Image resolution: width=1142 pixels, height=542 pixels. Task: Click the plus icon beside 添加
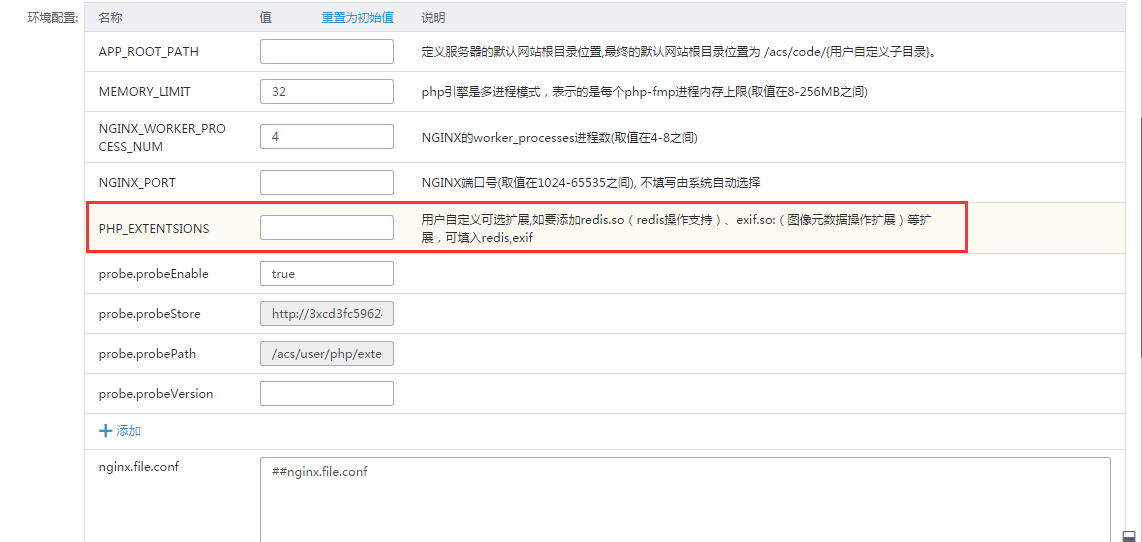(104, 431)
